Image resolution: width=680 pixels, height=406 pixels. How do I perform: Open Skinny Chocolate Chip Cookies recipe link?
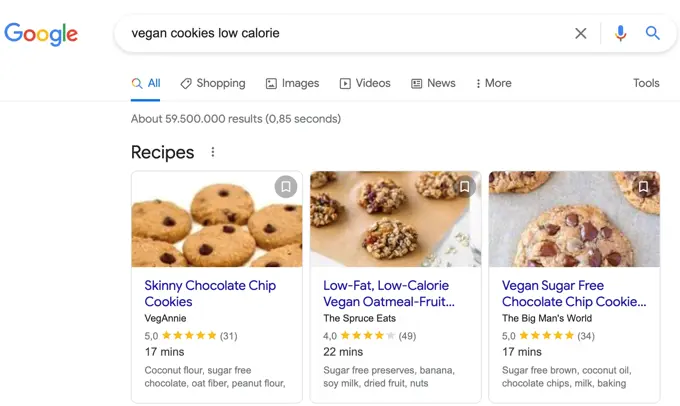tap(210, 293)
